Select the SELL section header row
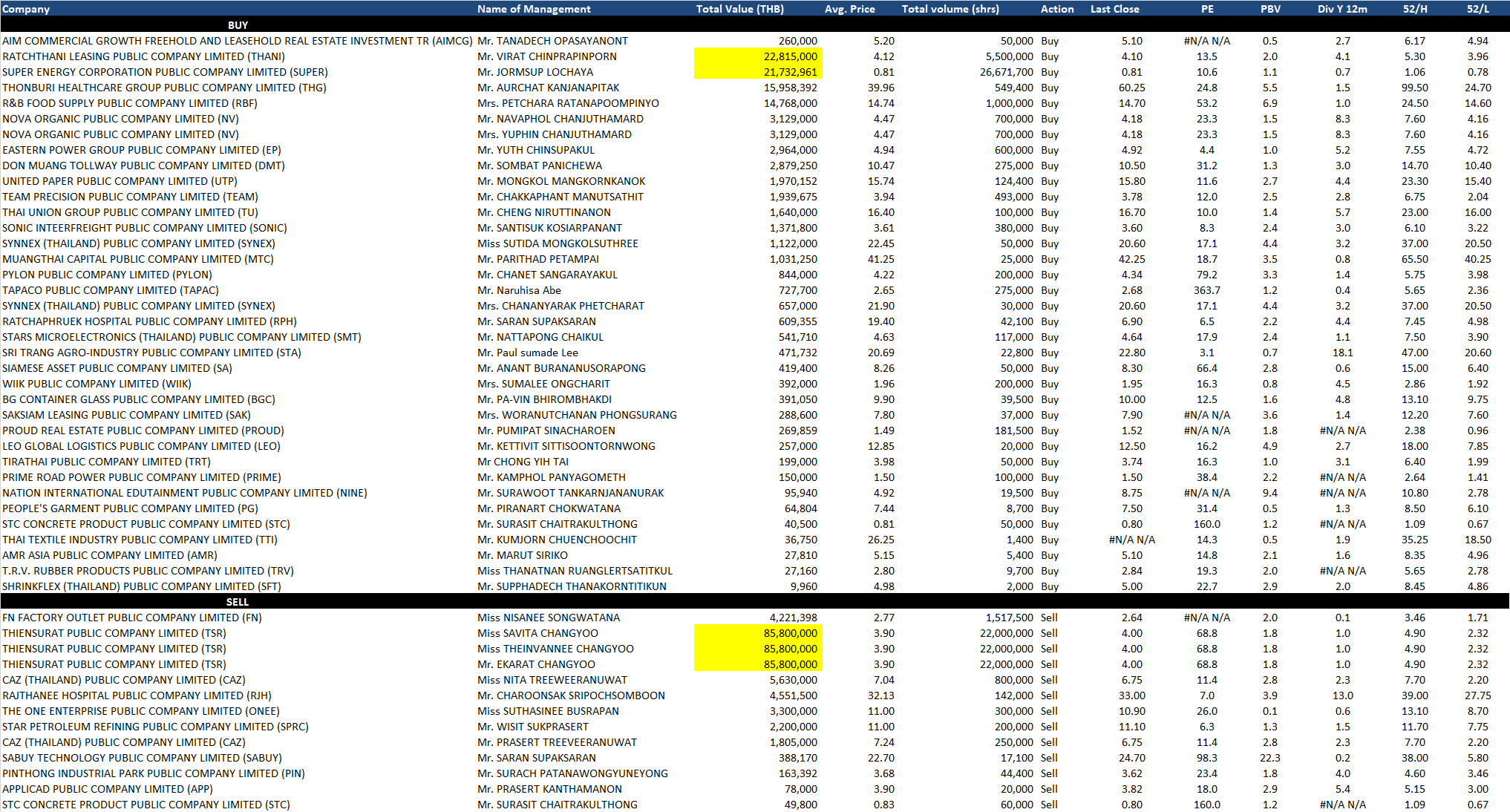Screen dimensions: 1510x812 pyautogui.click(x=755, y=601)
